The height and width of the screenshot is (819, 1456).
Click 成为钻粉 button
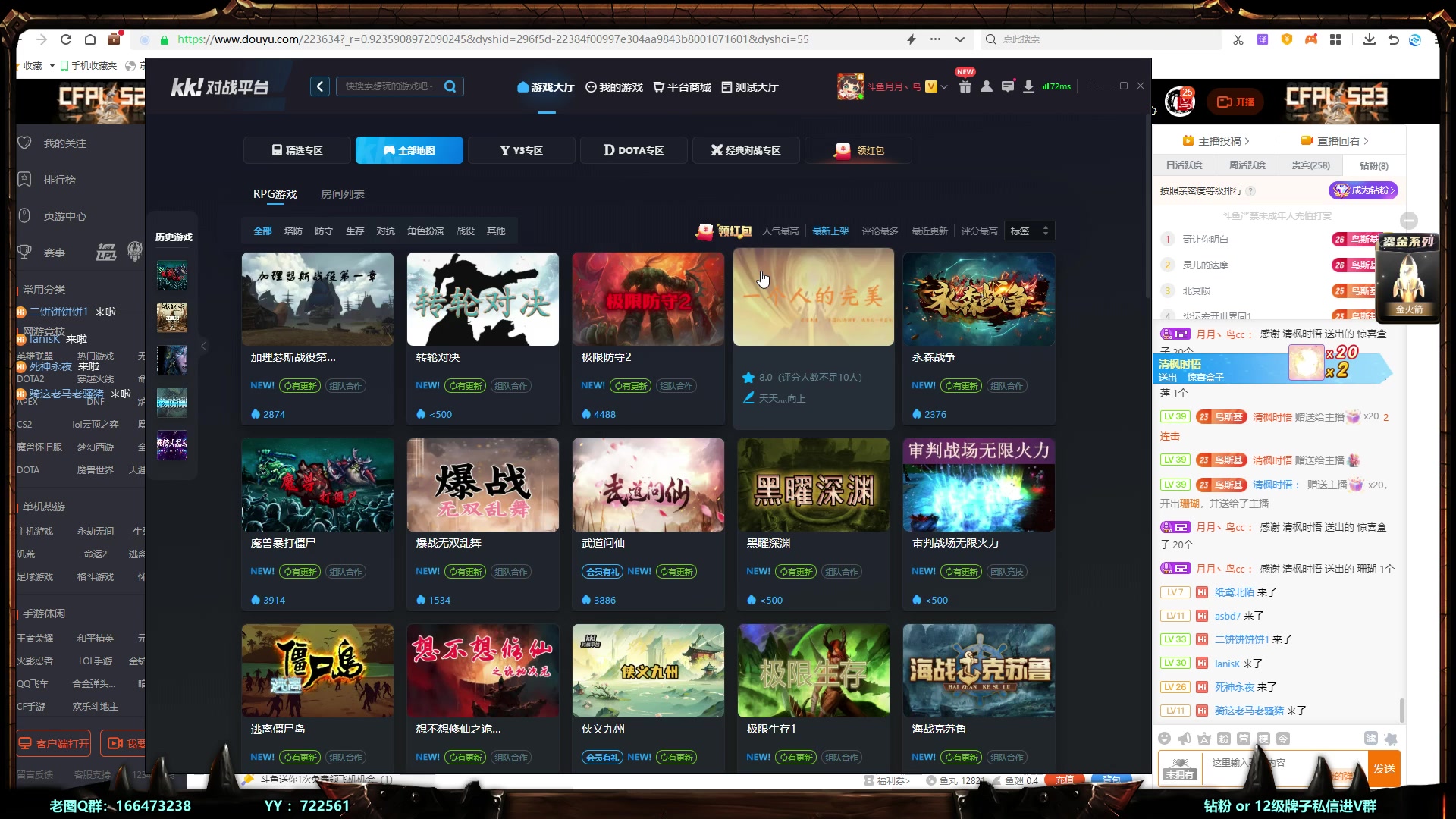(1363, 190)
